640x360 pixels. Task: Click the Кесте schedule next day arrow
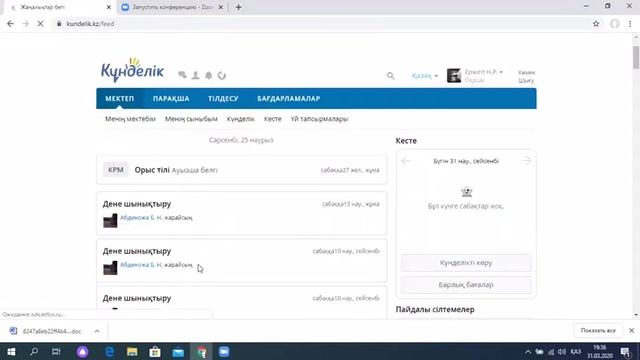click(x=526, y=161)
